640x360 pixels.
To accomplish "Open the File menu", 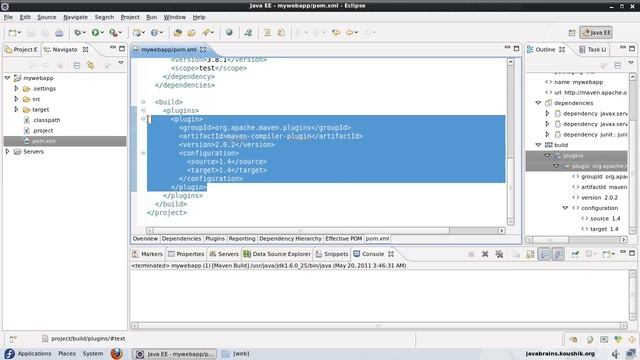I will pyautogui.click(x=8, y=17).
